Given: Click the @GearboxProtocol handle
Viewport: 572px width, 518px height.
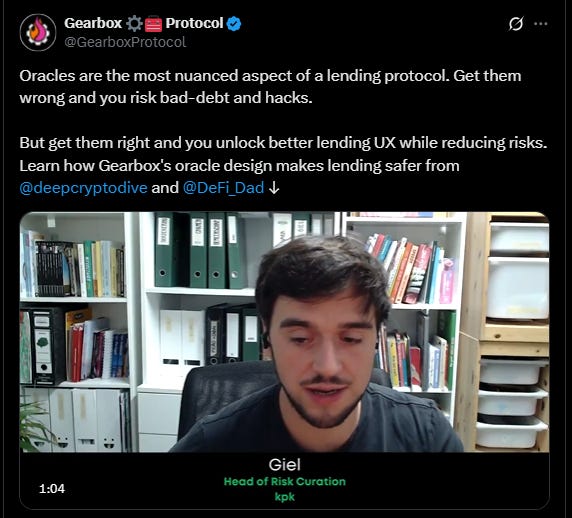Looking at the screenshot, I should tap(125, 42).
